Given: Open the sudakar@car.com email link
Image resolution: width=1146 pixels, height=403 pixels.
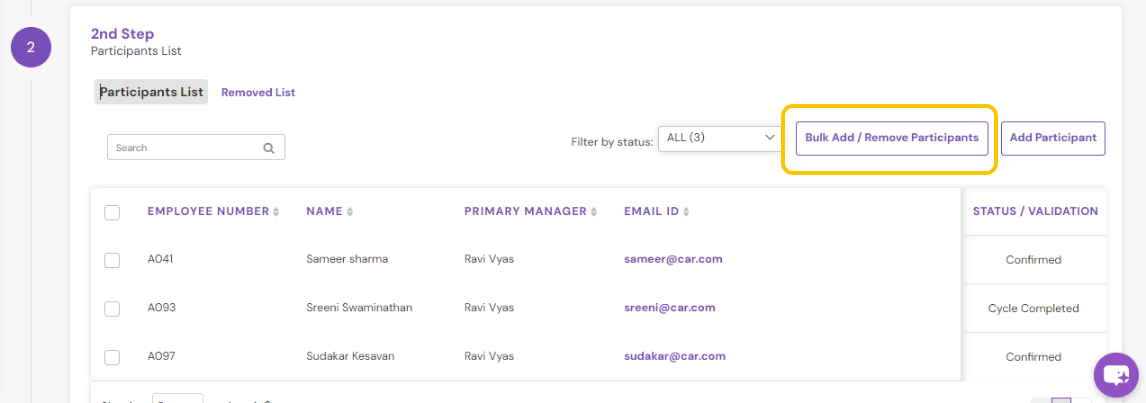Looking at the screenshot, I should coord(675,356).
